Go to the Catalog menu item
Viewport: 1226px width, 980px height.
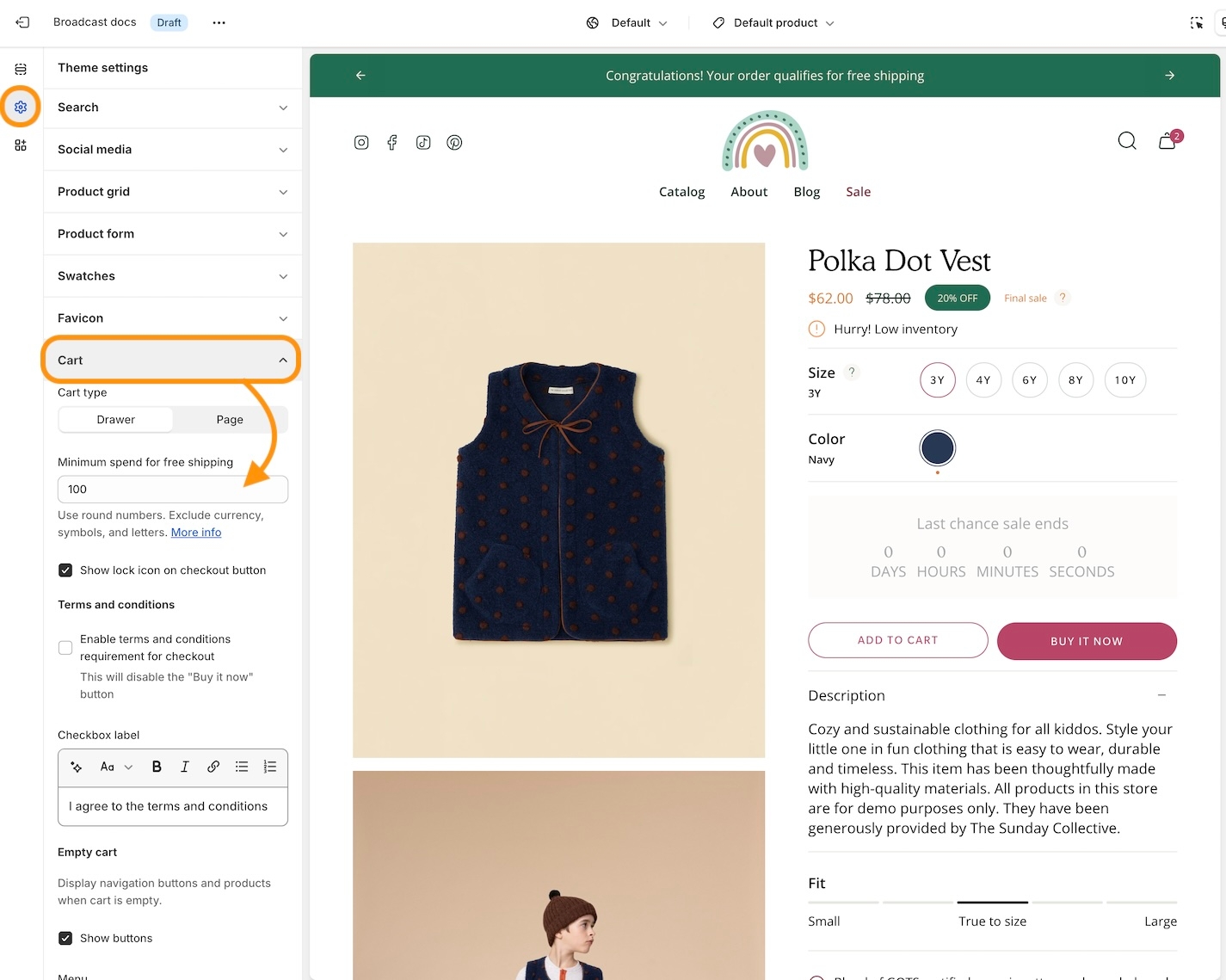[x=681, y=192]
